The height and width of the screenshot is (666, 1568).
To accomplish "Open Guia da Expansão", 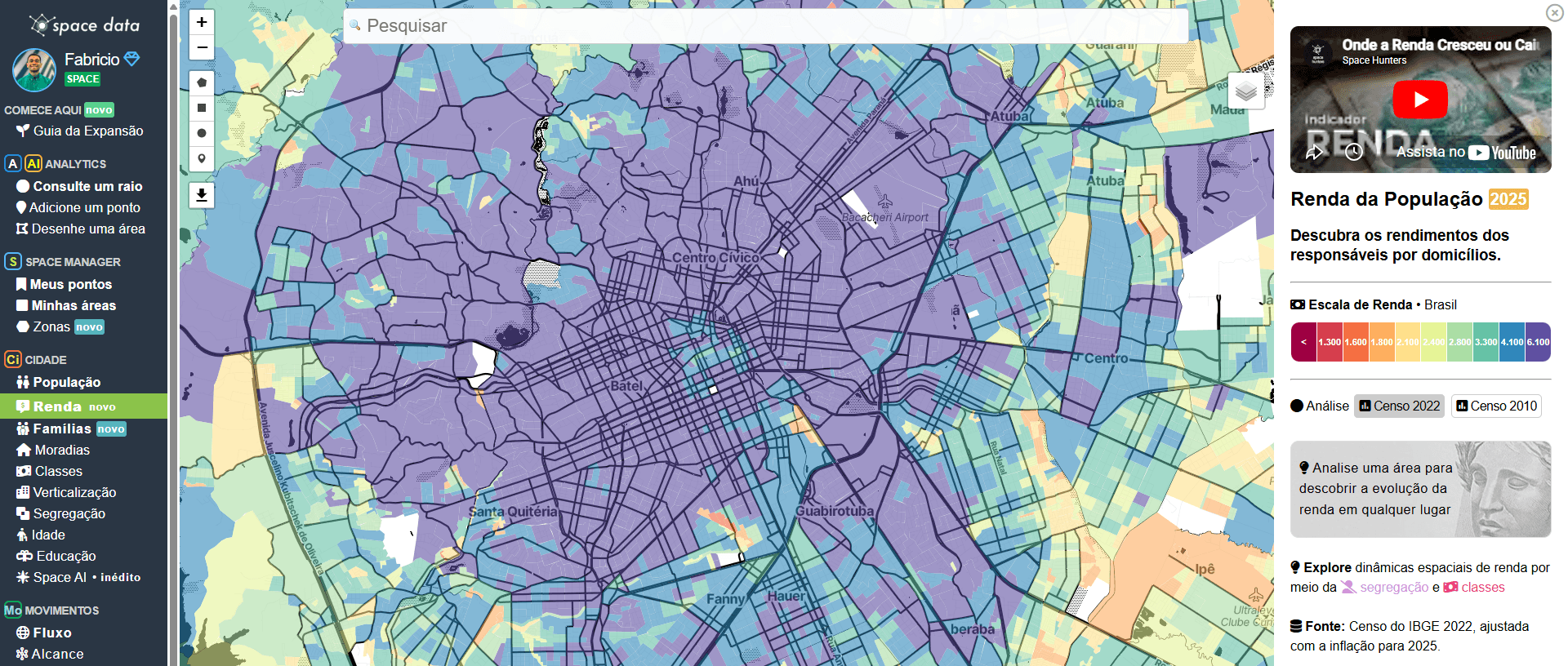I will coord(80,131).
